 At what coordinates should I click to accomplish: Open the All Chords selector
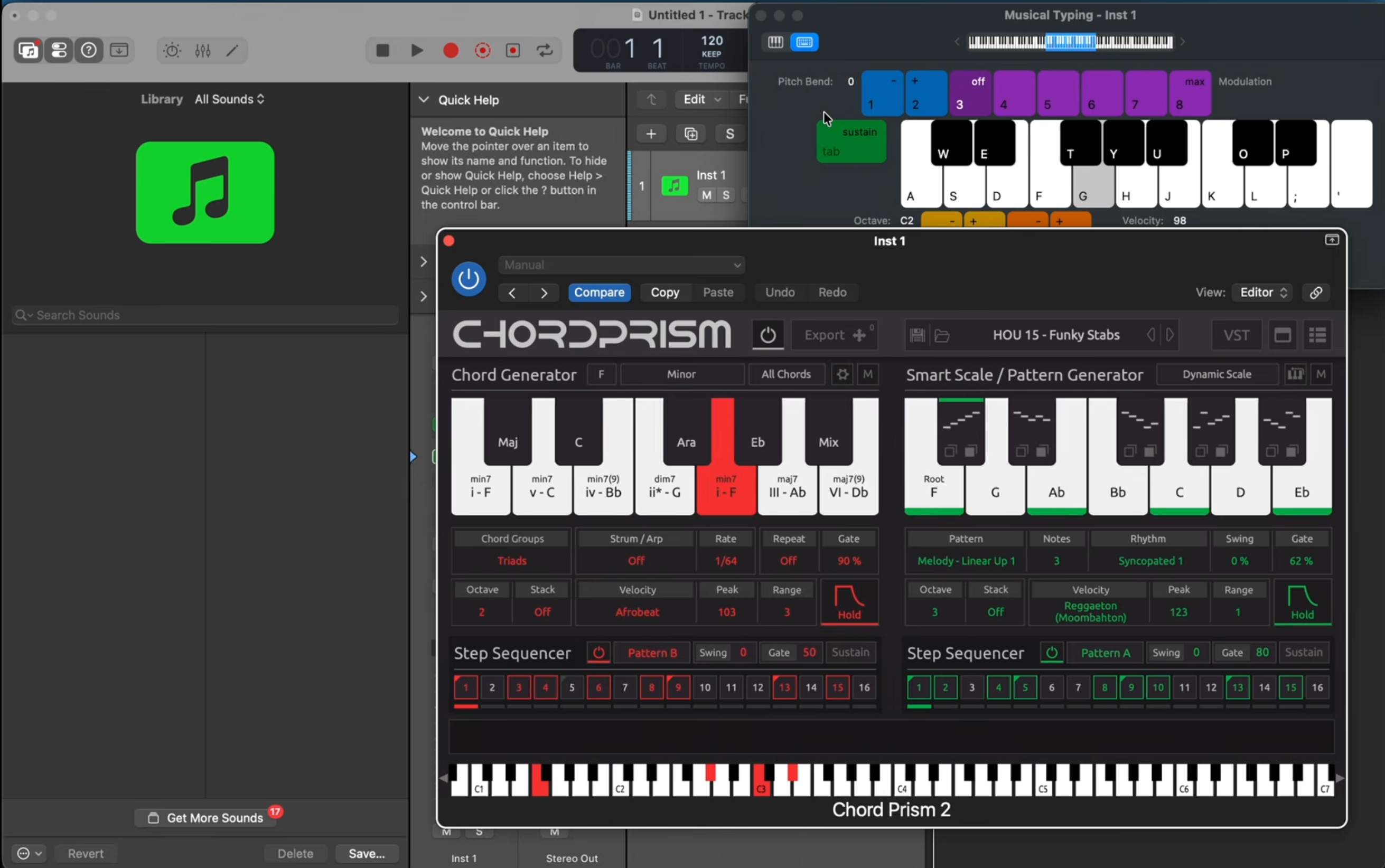click(x=786, y=374)
